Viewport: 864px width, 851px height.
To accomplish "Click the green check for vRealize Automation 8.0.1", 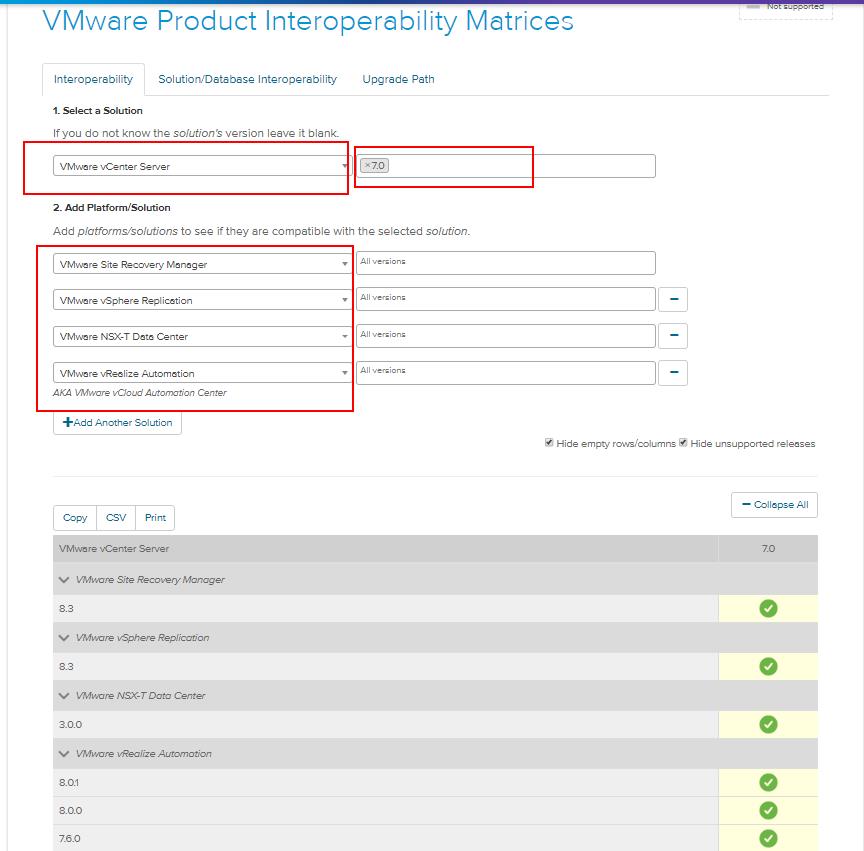I will coord(768,782).
